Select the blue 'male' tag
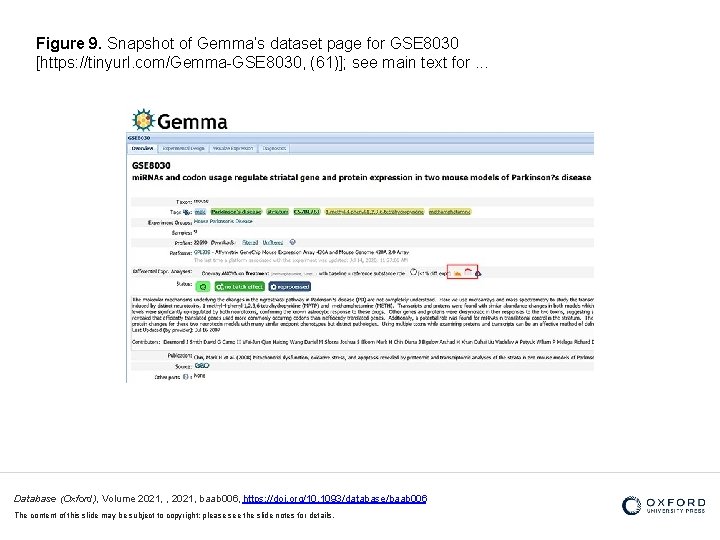The height and width of the screenshot is (540, 720). 200,212
